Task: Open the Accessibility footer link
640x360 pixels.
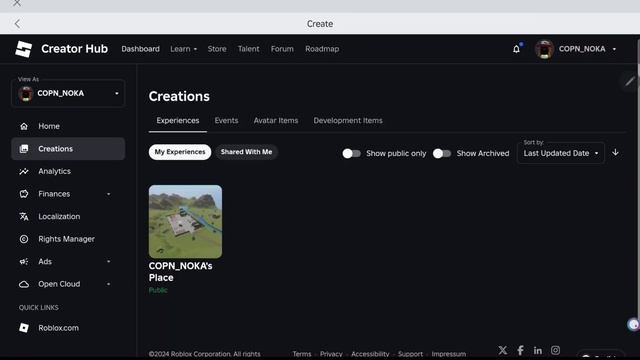Action: [370, 354]
